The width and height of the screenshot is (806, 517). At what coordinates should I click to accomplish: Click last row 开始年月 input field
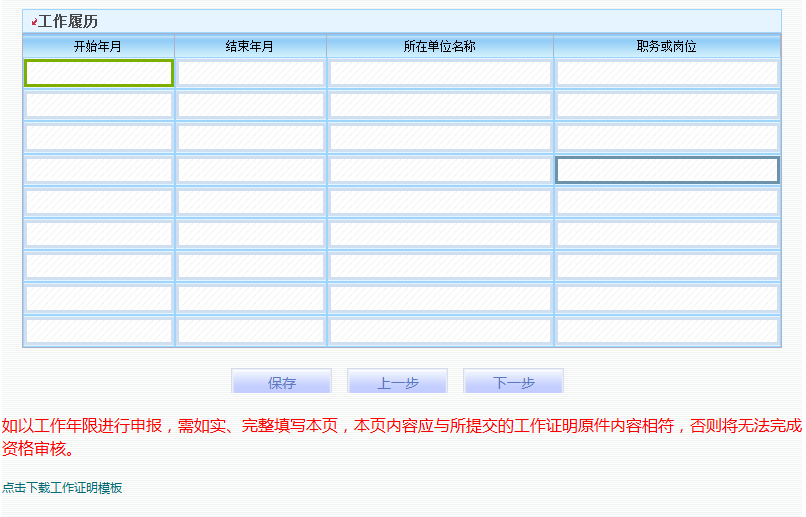click(x=99, y=330)
